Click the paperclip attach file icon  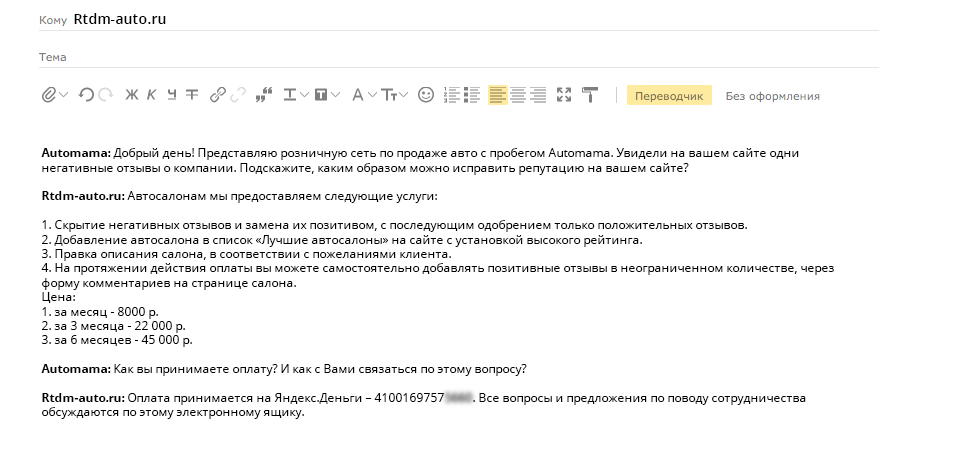click(48, 95)
